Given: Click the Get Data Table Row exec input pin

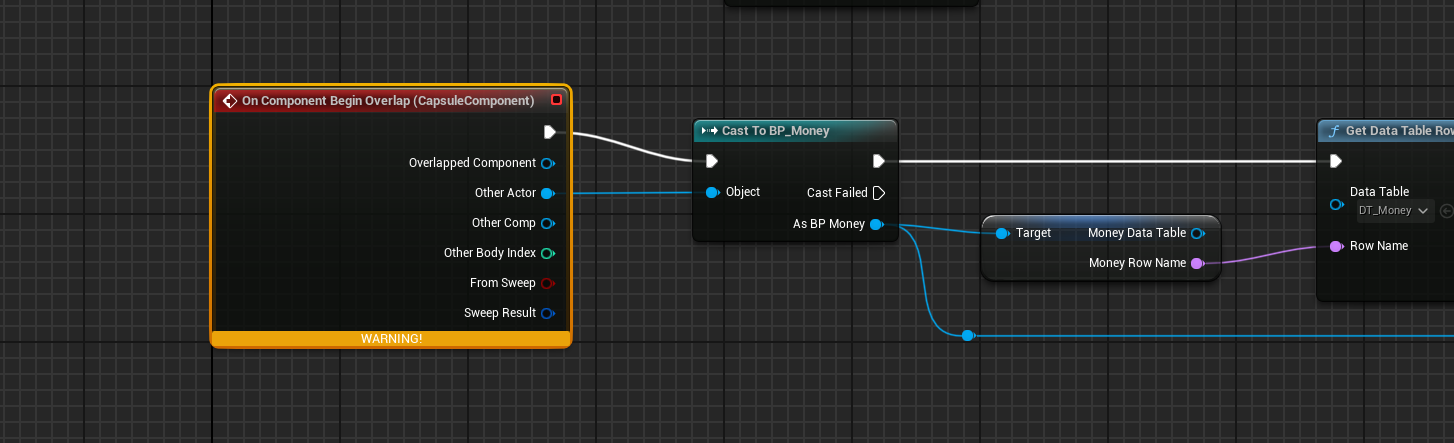Looking at the screenshot, I should click(x=1336, y=161).
